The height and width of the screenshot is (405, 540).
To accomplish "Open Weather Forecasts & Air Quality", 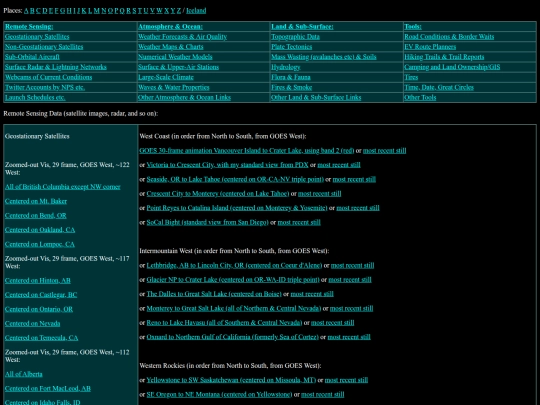I will pos(182,37).
